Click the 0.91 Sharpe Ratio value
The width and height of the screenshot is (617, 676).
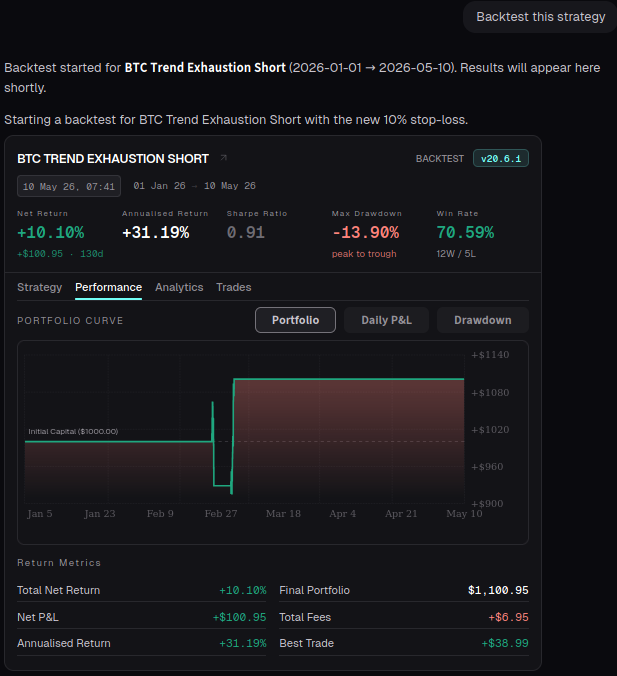point(246,233)
